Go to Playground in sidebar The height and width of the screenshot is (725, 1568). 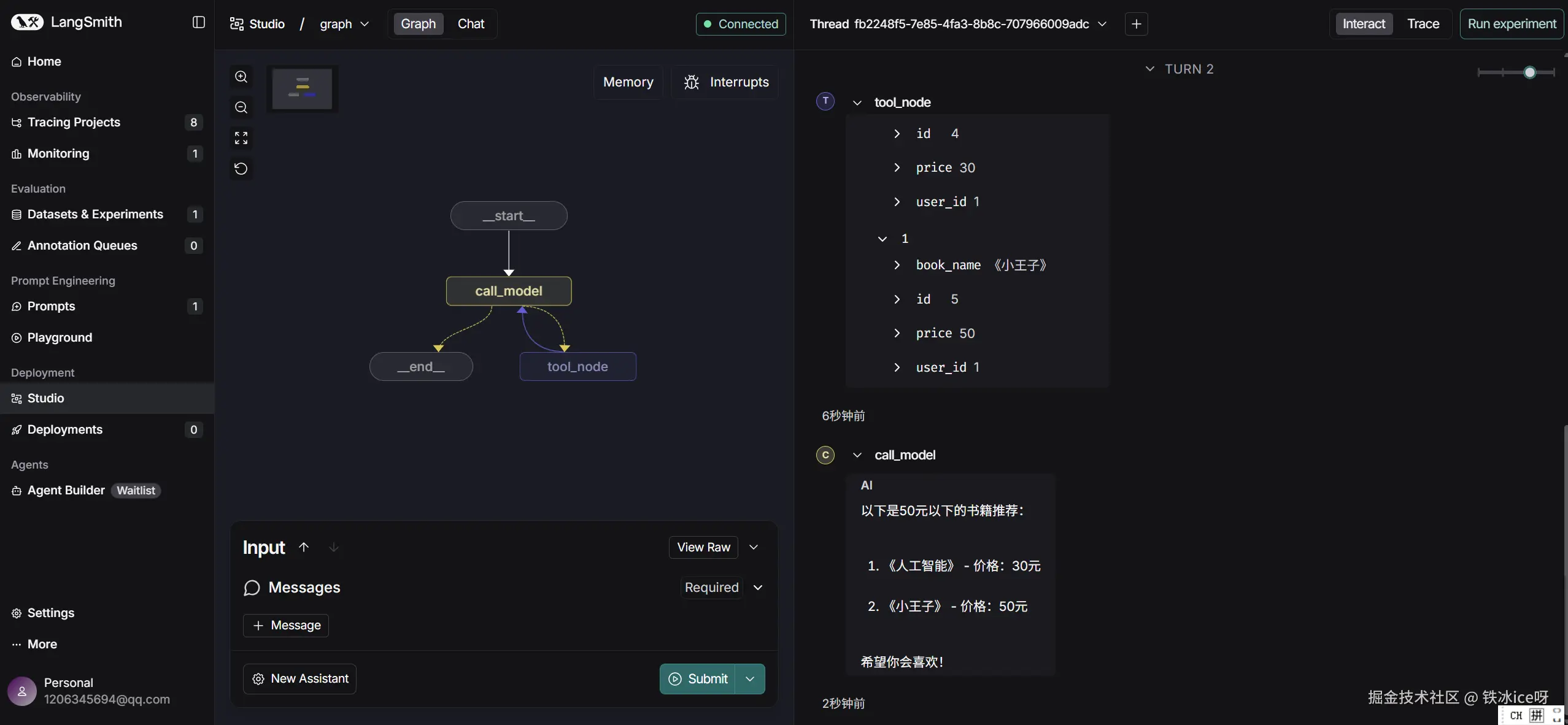click(60, 338)
